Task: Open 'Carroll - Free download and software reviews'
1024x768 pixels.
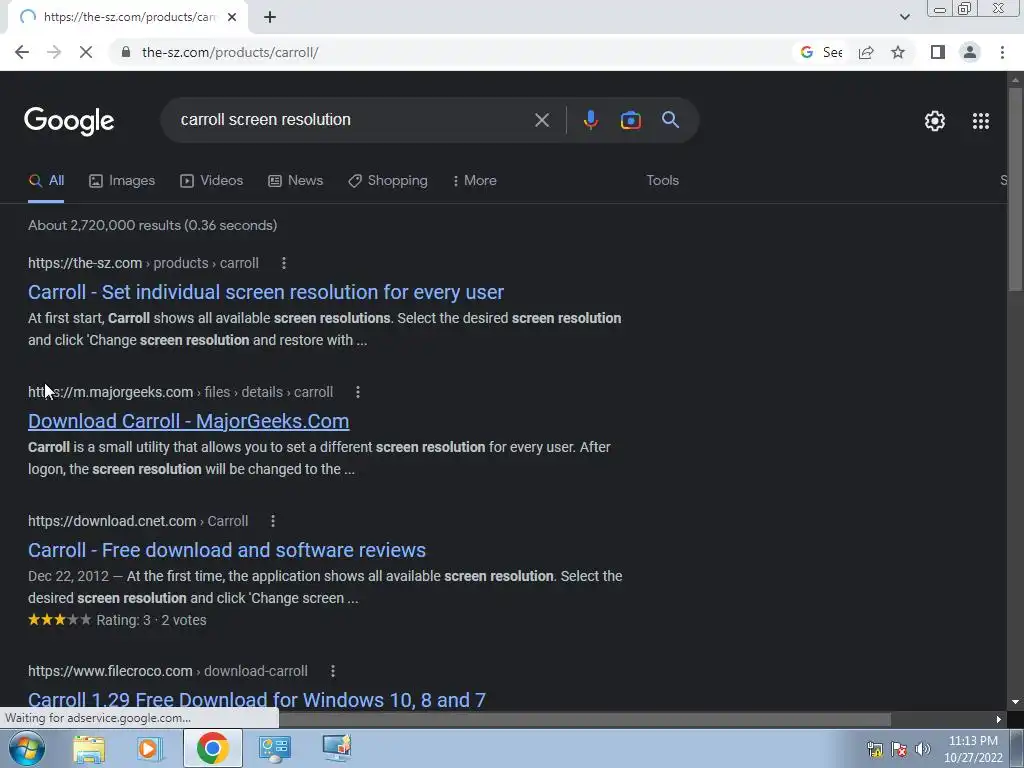Action: [227, 550]
